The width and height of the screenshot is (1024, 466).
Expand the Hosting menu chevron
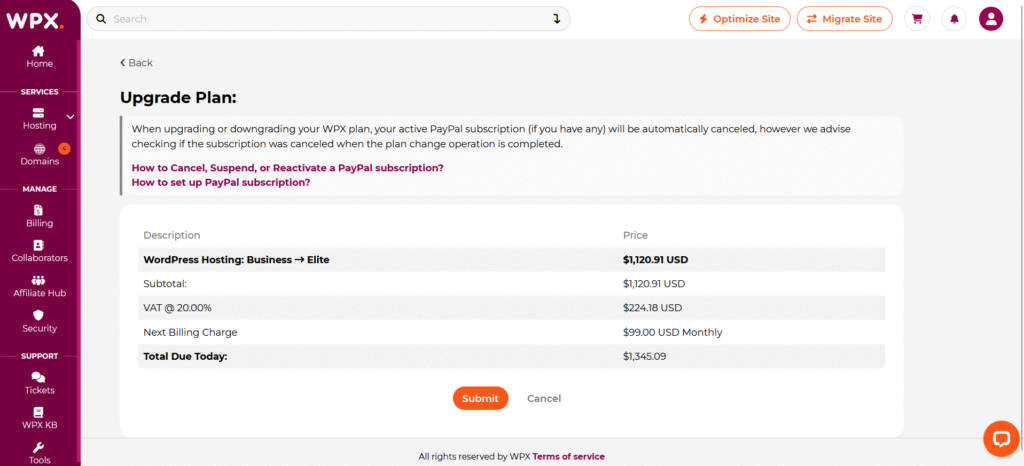coord(71,117)
